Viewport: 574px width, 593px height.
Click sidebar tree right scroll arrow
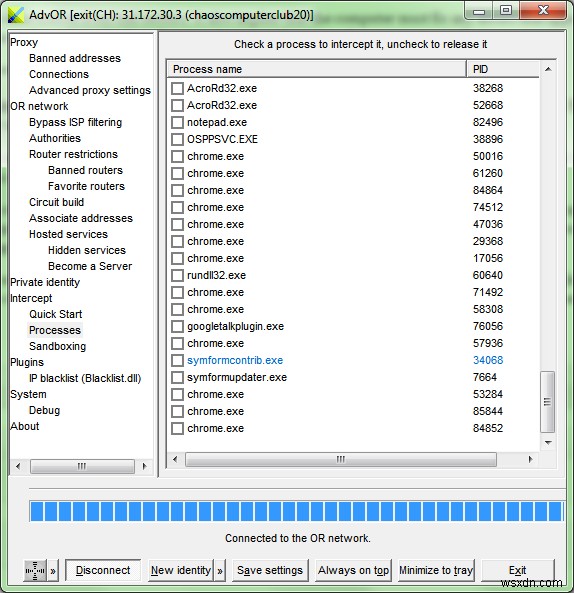pyautogui.click(x=144, y=466)
